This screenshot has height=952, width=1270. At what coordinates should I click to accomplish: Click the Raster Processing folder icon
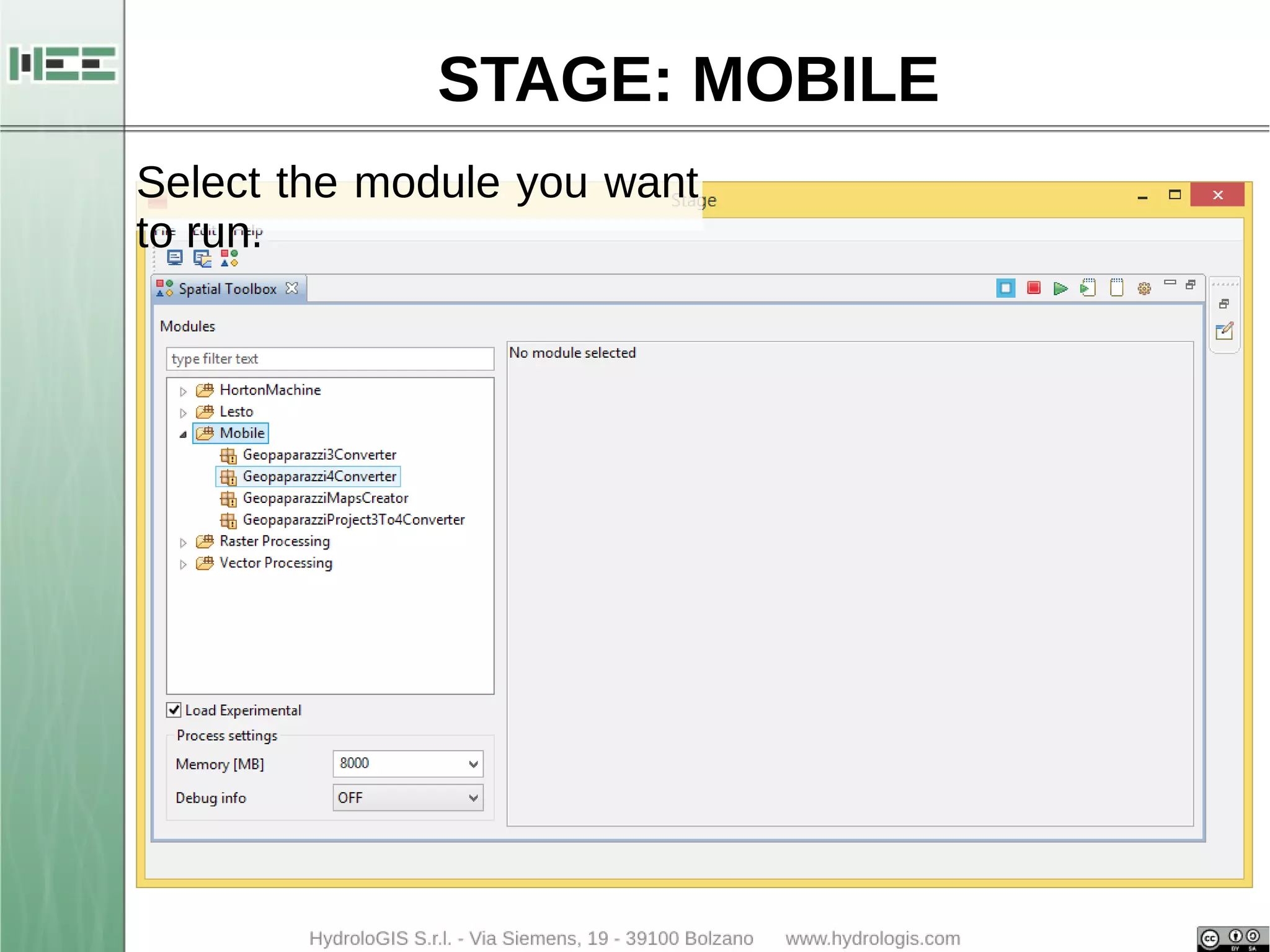point(205,541)
